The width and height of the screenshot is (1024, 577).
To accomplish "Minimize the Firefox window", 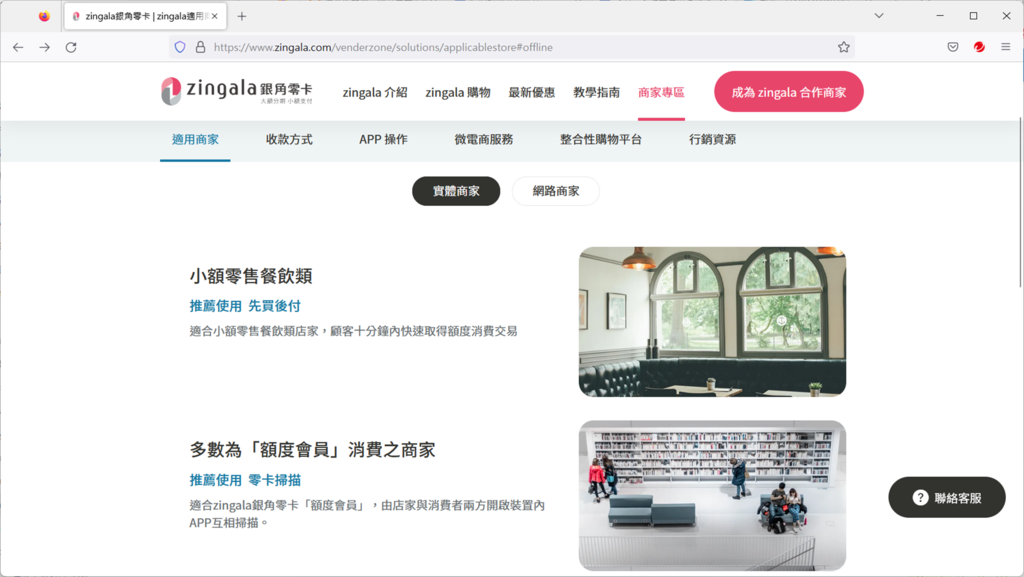I will point(940,16).
